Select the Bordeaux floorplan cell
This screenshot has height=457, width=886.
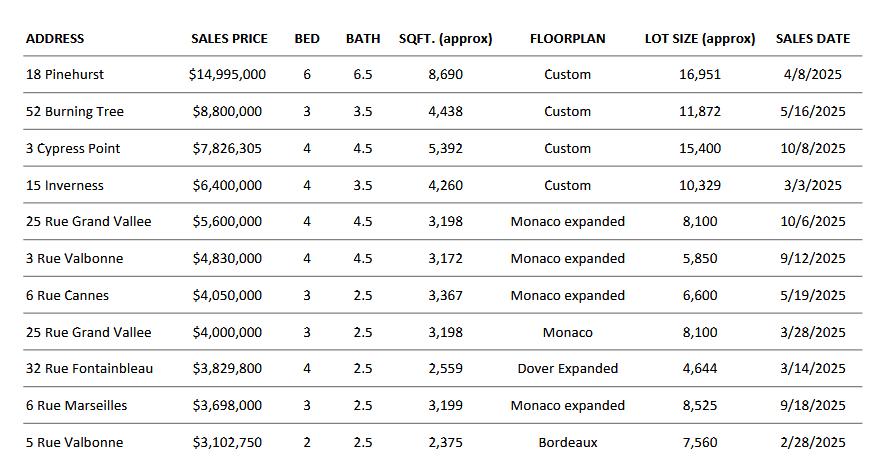(567, 443)
